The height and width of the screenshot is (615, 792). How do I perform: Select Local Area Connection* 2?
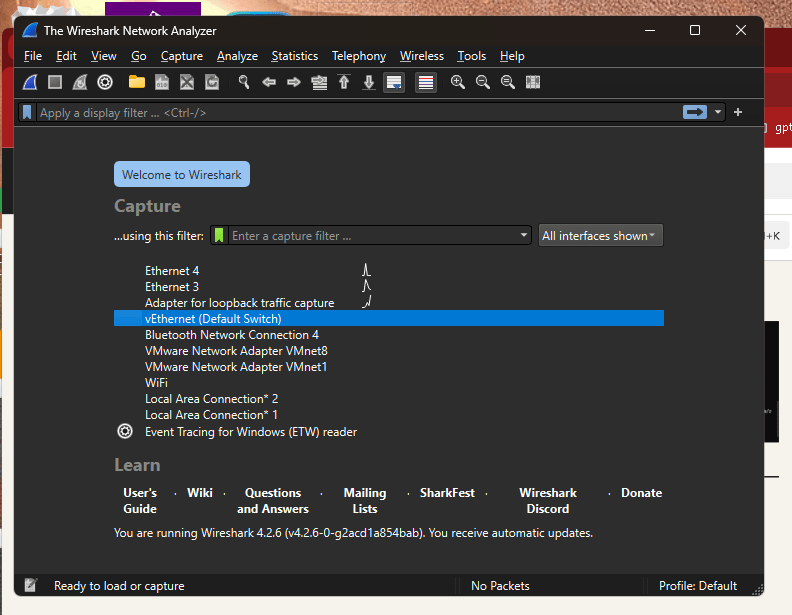389,399
